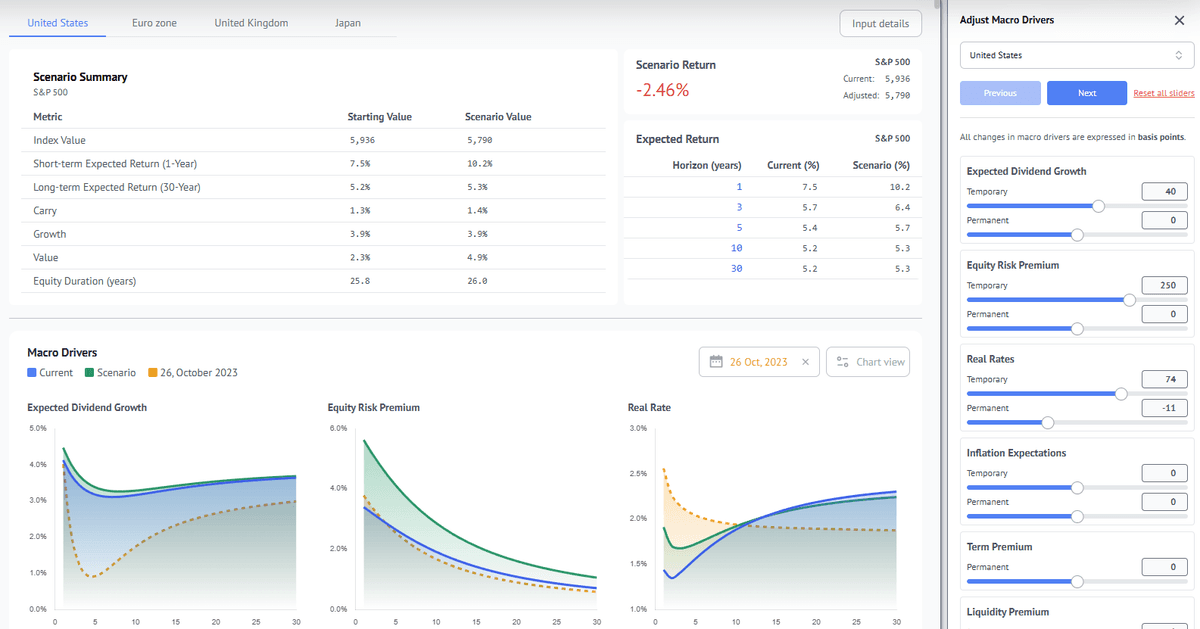1200x629 pixels.
Task: Toggle the Scenario series in the legend
Action: [109, 372]
